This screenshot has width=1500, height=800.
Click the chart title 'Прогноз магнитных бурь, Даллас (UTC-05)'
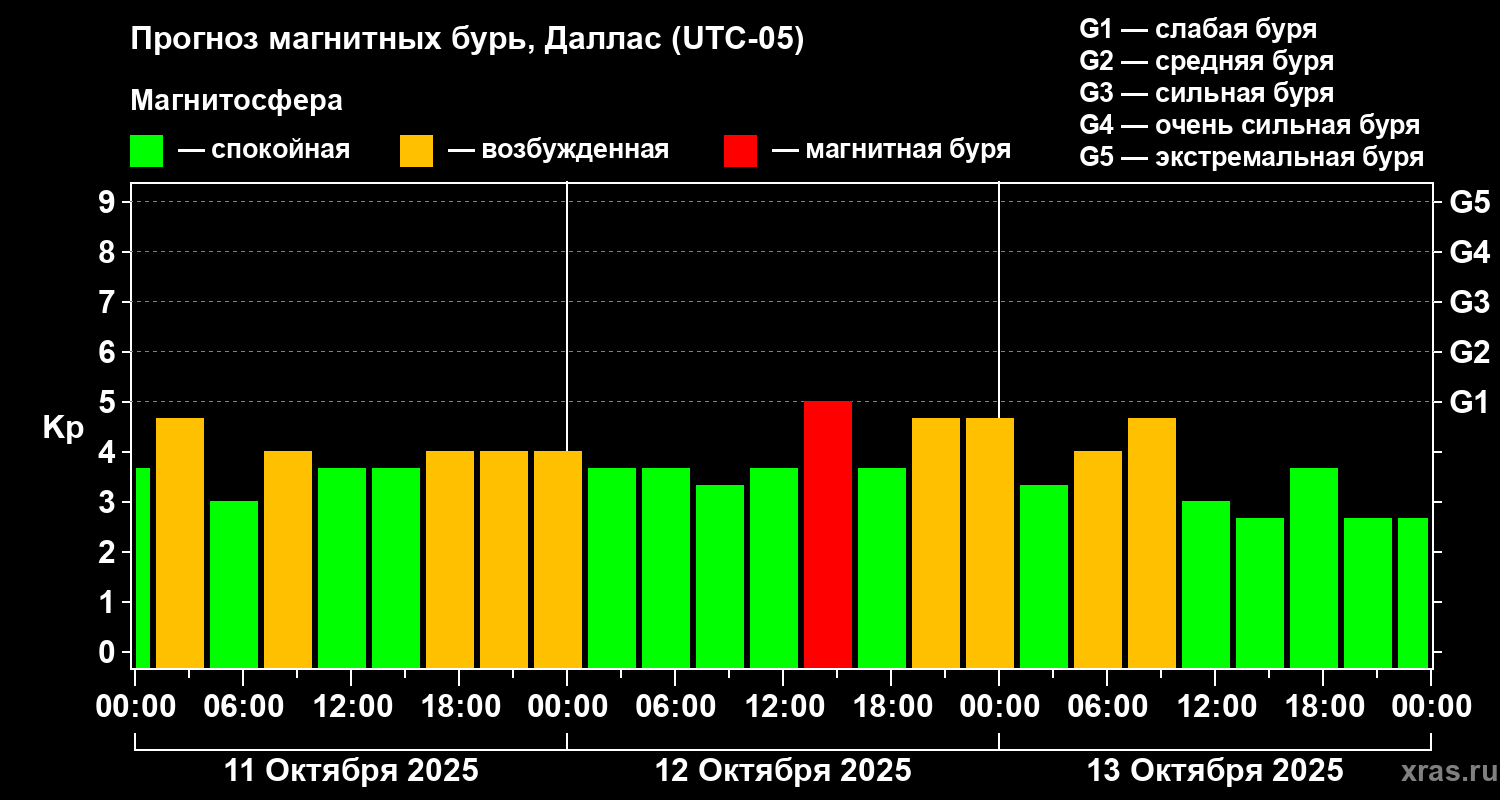pyautogui.click(x=467, y=41)
